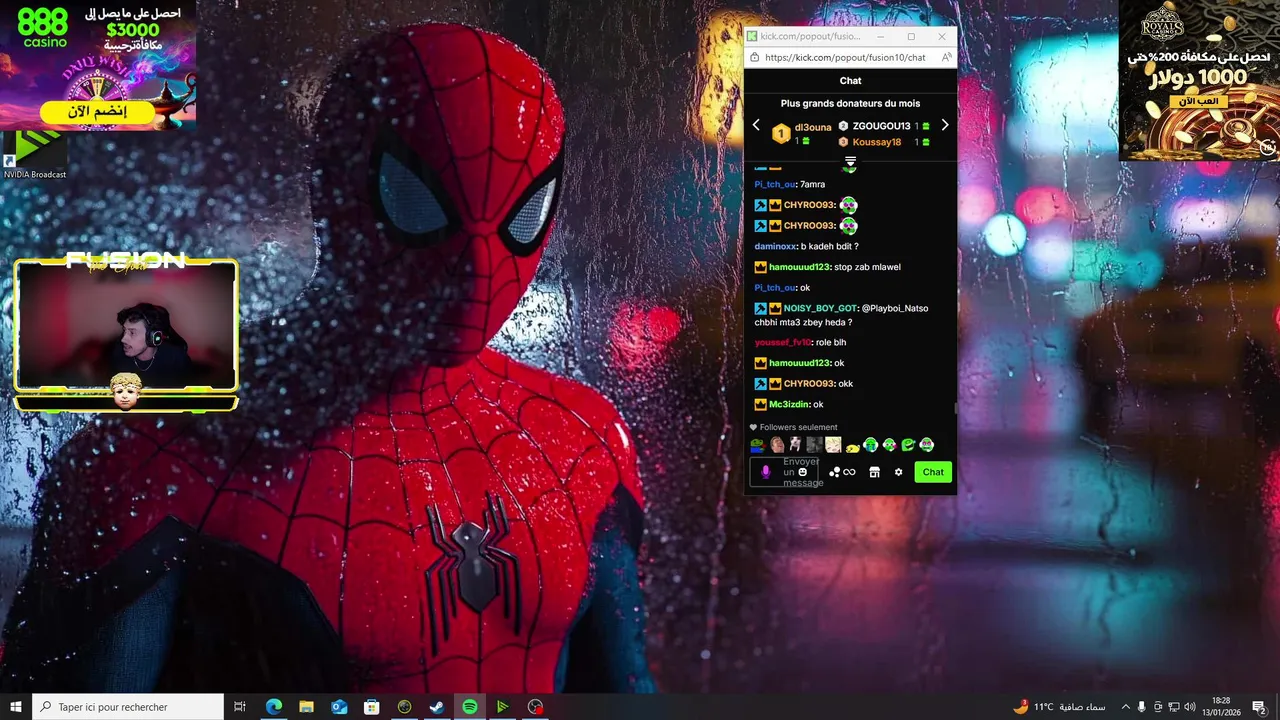The image size is (1280, 720).
Task: Click username NOISY_BOY_GOT in chat
Action: [x=820, y=308]
